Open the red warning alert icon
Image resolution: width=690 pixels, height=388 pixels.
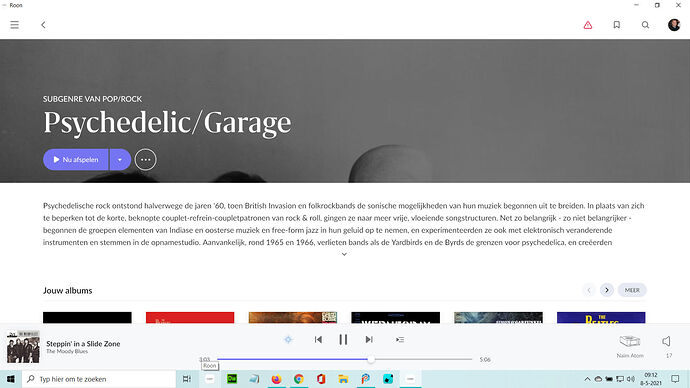[588, 25]
